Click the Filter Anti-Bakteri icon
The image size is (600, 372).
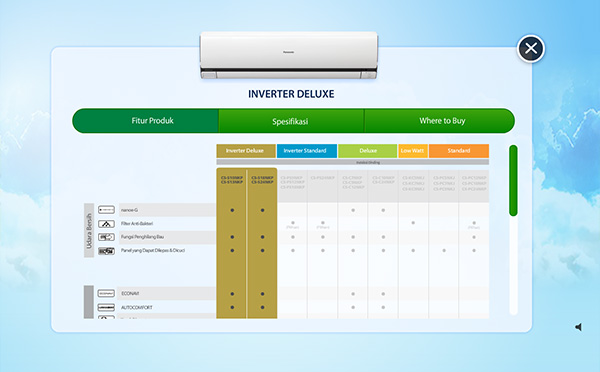(x=106, y=224)
